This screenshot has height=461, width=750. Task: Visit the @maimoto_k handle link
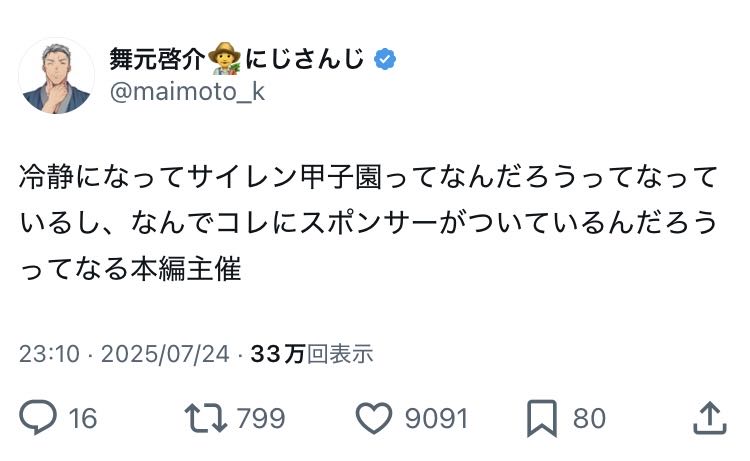[x=187, y=91]
